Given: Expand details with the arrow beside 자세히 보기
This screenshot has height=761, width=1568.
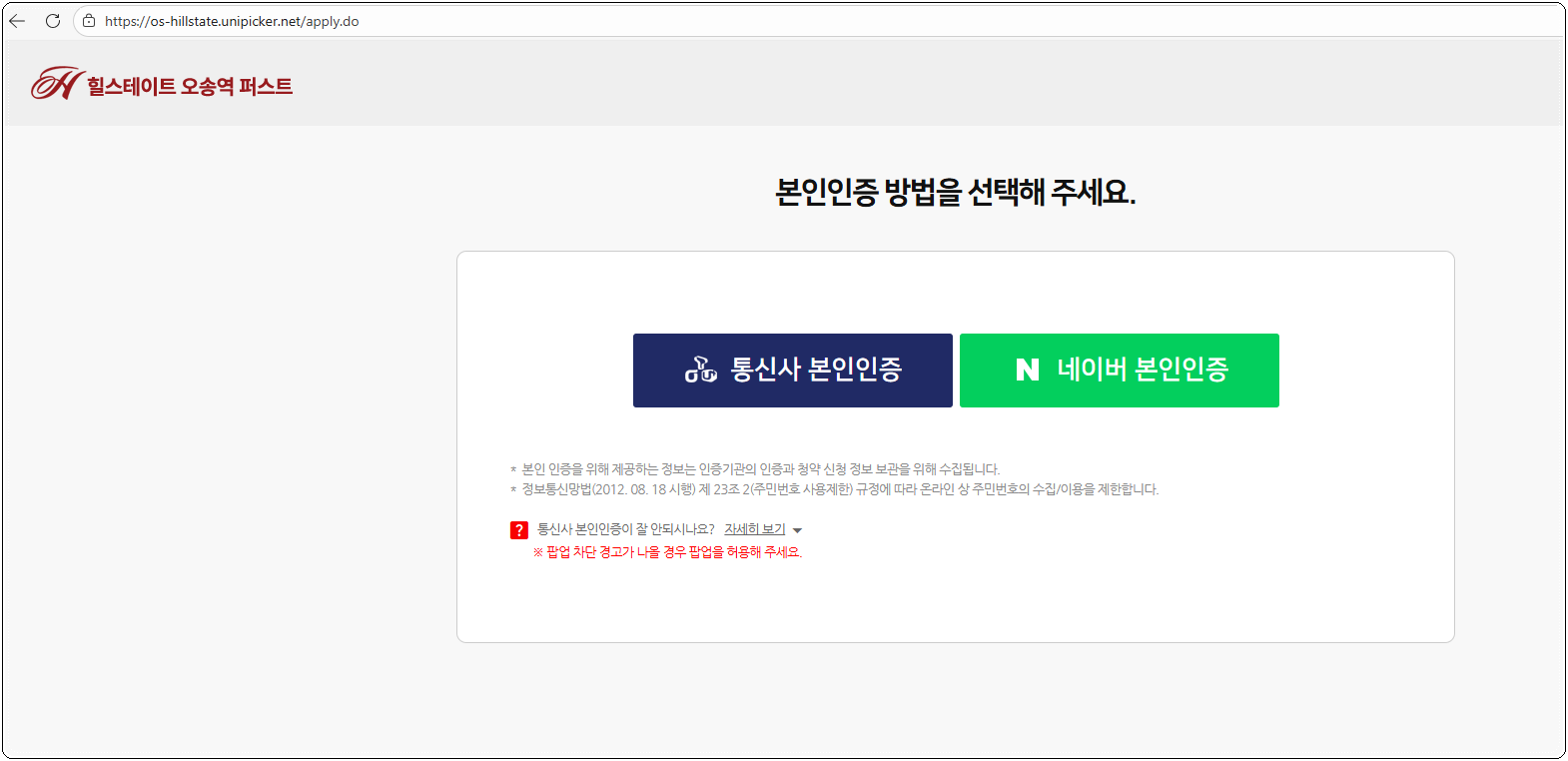Looking at the screenshot, I should [797, 530].
